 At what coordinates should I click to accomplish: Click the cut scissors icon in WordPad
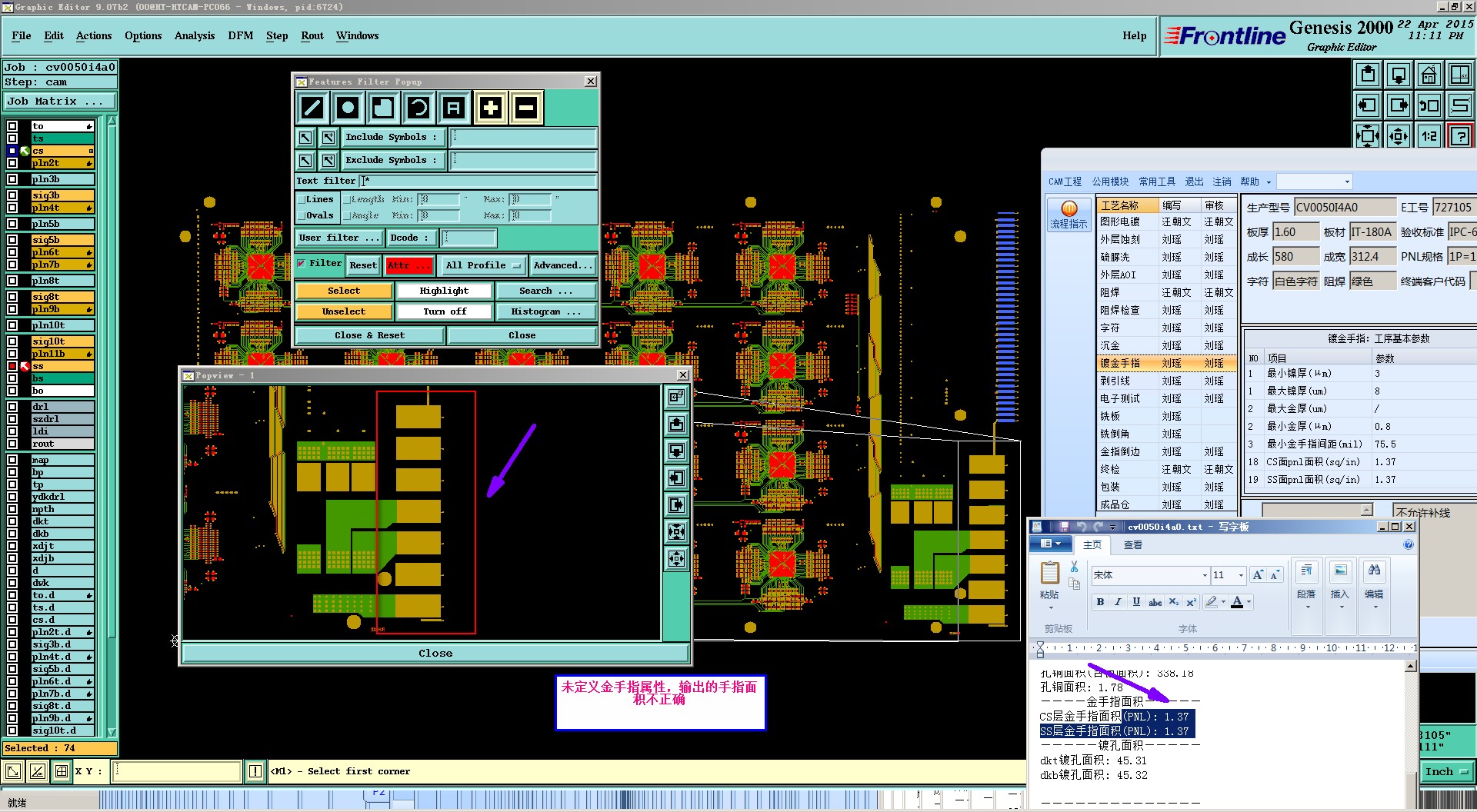pyautogui.click(x=1074, y=567)
